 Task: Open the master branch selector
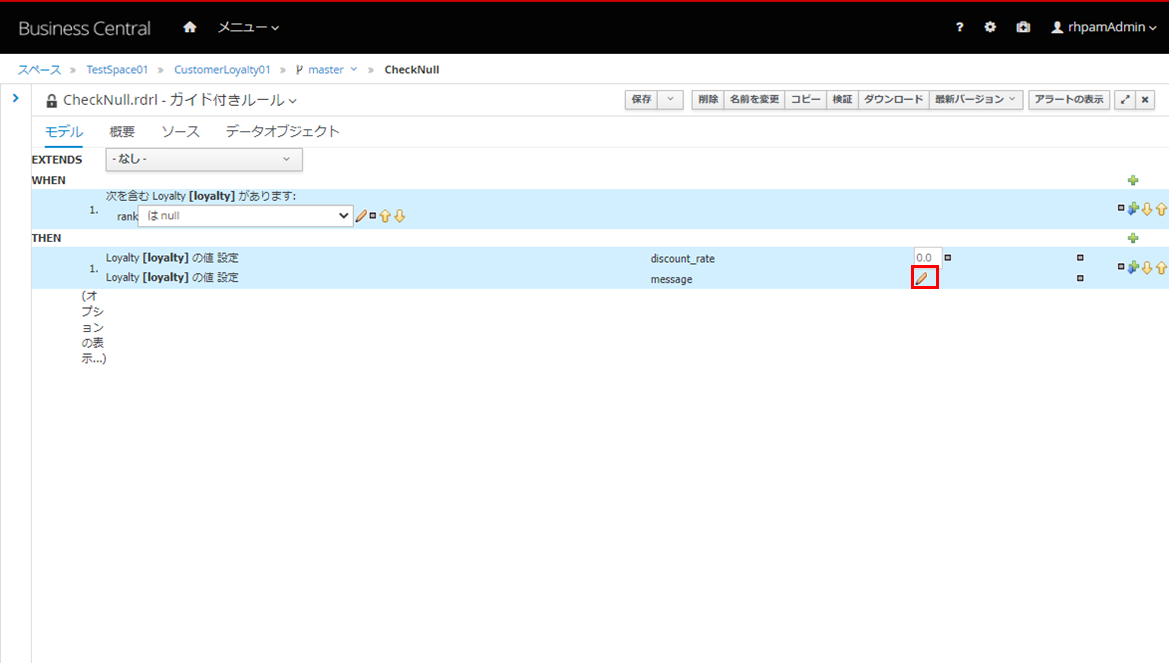point(327,69)
